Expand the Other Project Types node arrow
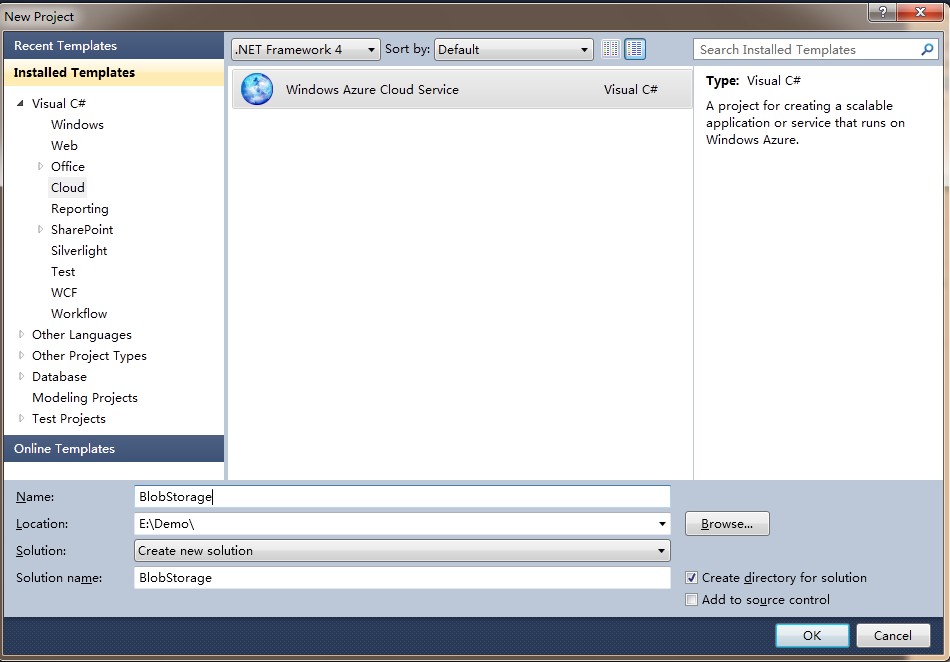The width and height of the screenshot is (950, 662). point(21,356)
